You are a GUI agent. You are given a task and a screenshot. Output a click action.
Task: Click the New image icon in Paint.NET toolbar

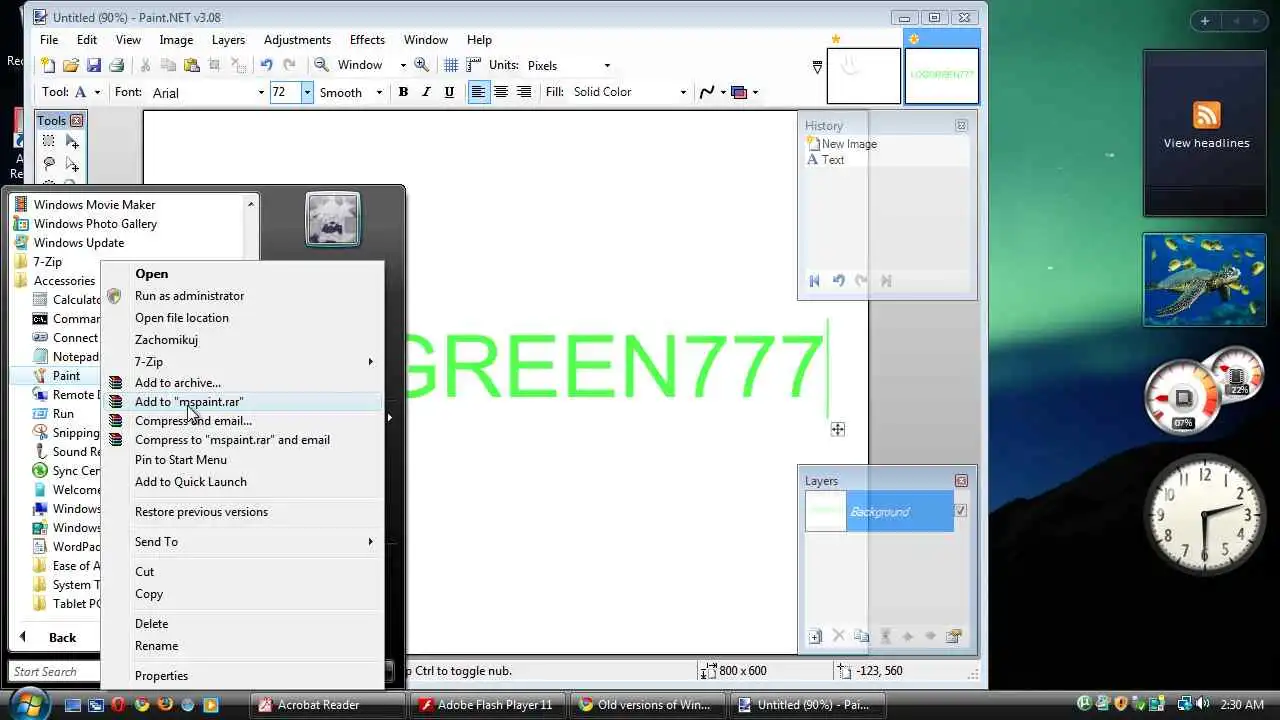(48, 65)
